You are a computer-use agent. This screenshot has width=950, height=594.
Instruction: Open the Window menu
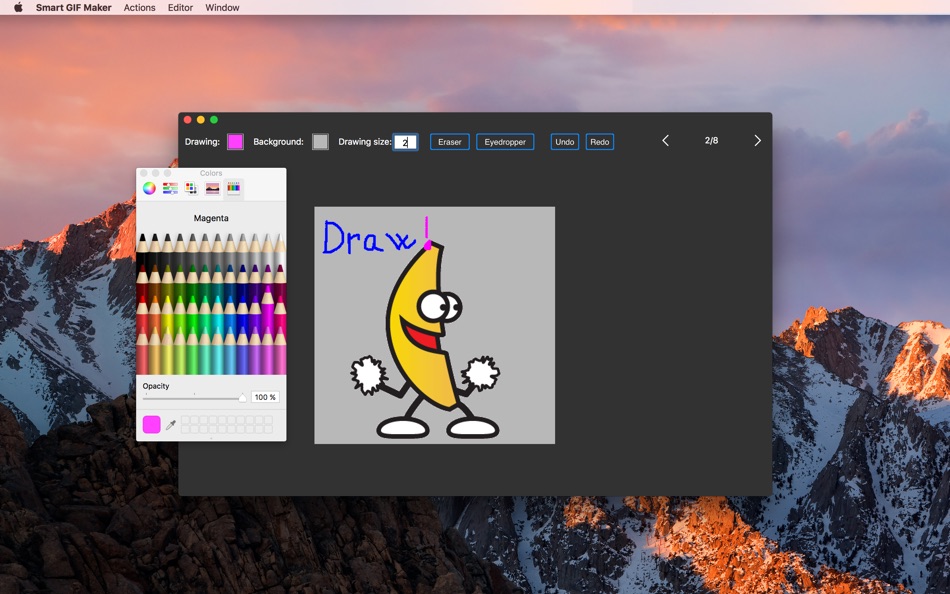point(222,7)
